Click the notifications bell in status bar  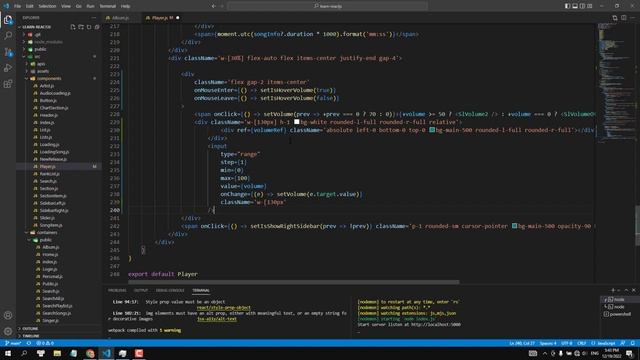tap(633, 343)
